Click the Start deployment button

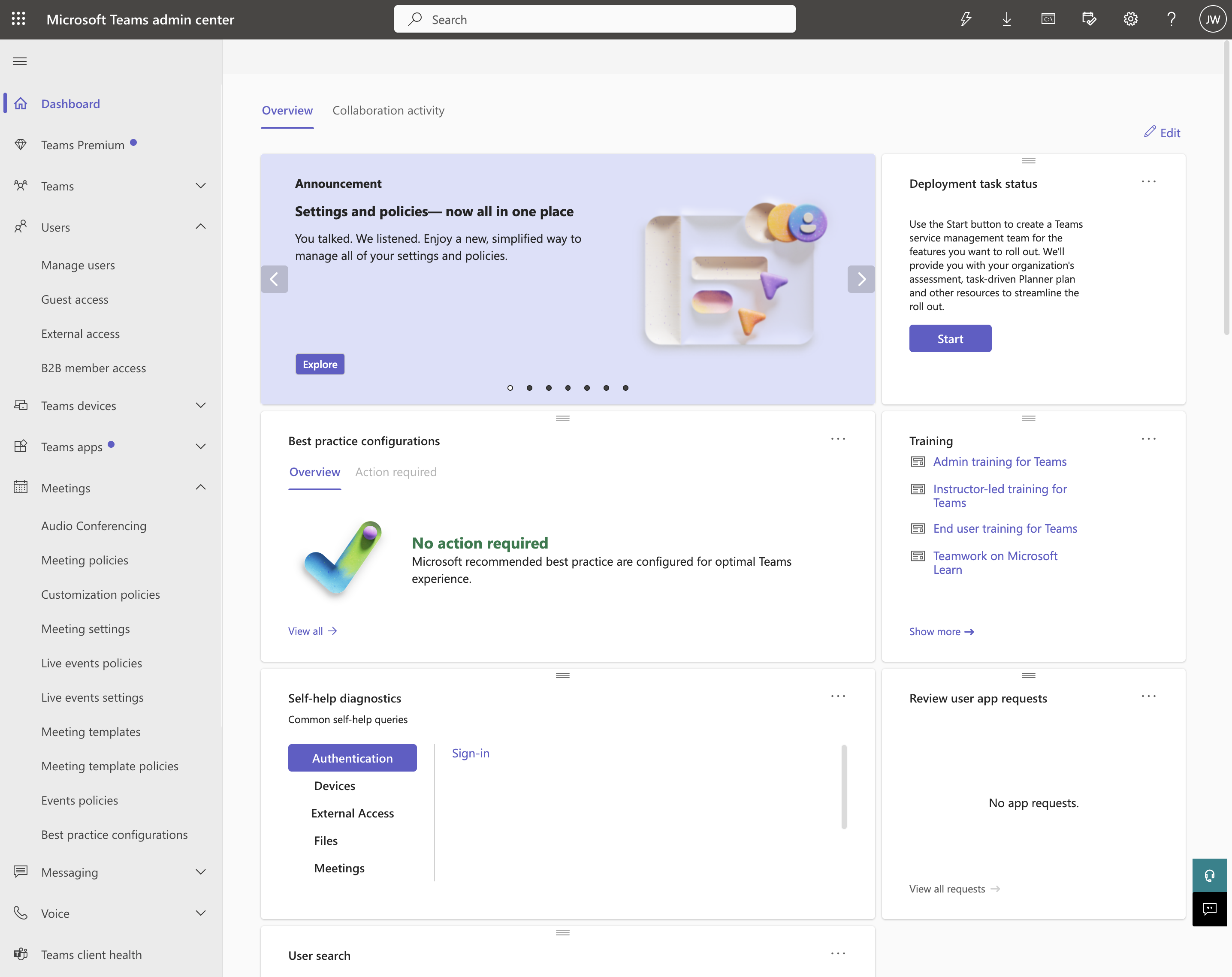(x=950, y=338)
